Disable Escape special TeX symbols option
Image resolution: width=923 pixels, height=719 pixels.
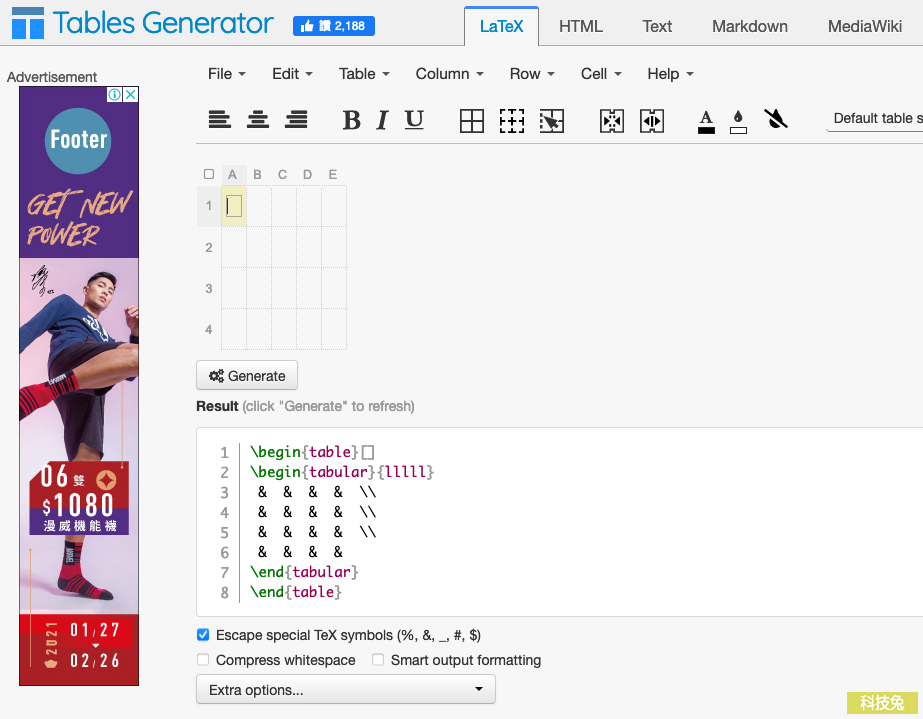pyautogui.click(x=203, y=634)
